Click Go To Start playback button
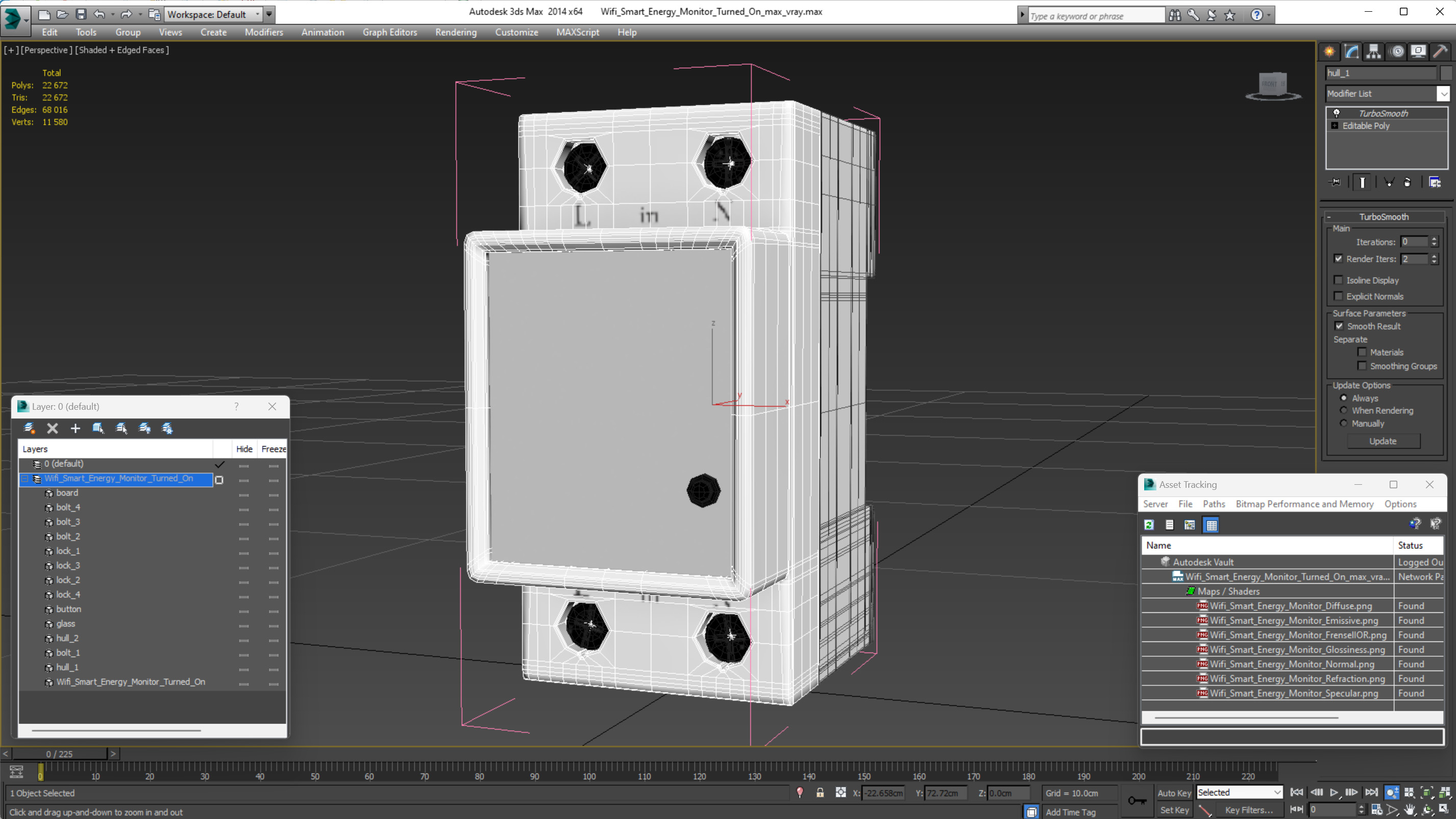The width and height of the screenshot is (1456, 819). coord(1297,792)
